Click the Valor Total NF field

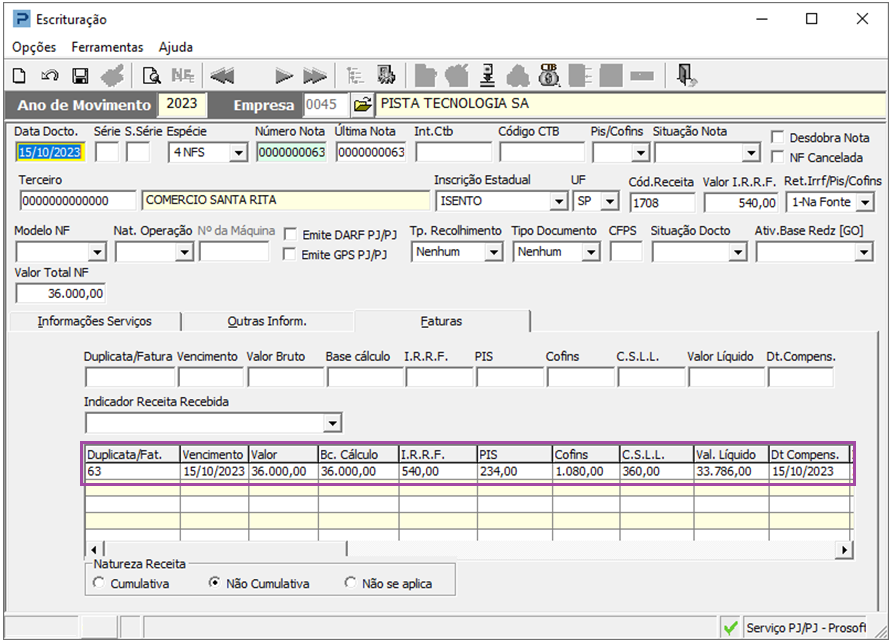(61, 294)
